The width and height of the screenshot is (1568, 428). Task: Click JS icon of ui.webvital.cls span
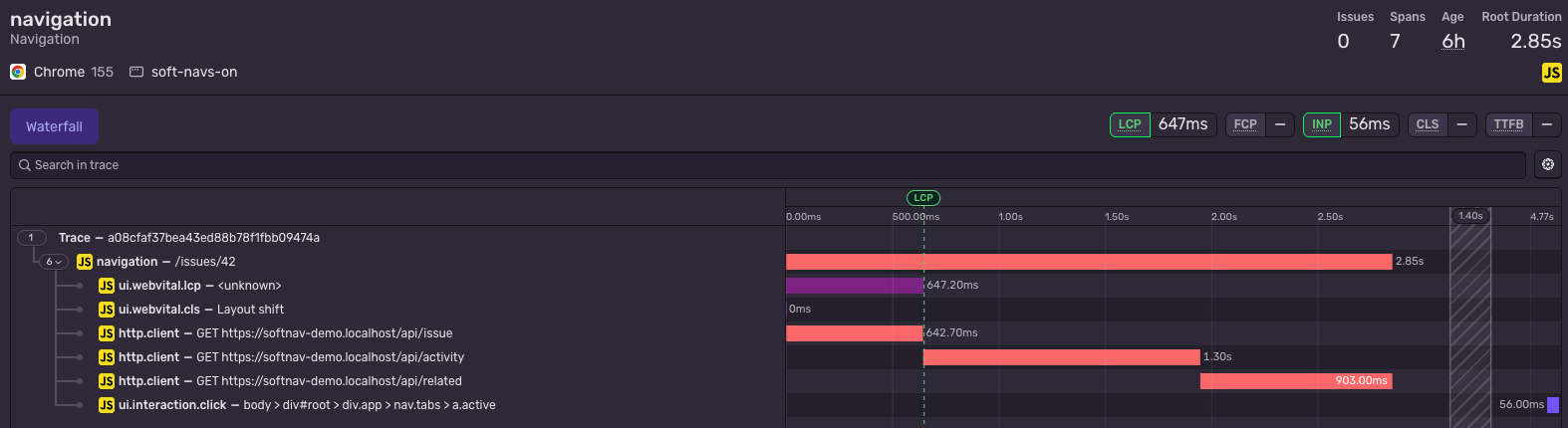(107, 310)
